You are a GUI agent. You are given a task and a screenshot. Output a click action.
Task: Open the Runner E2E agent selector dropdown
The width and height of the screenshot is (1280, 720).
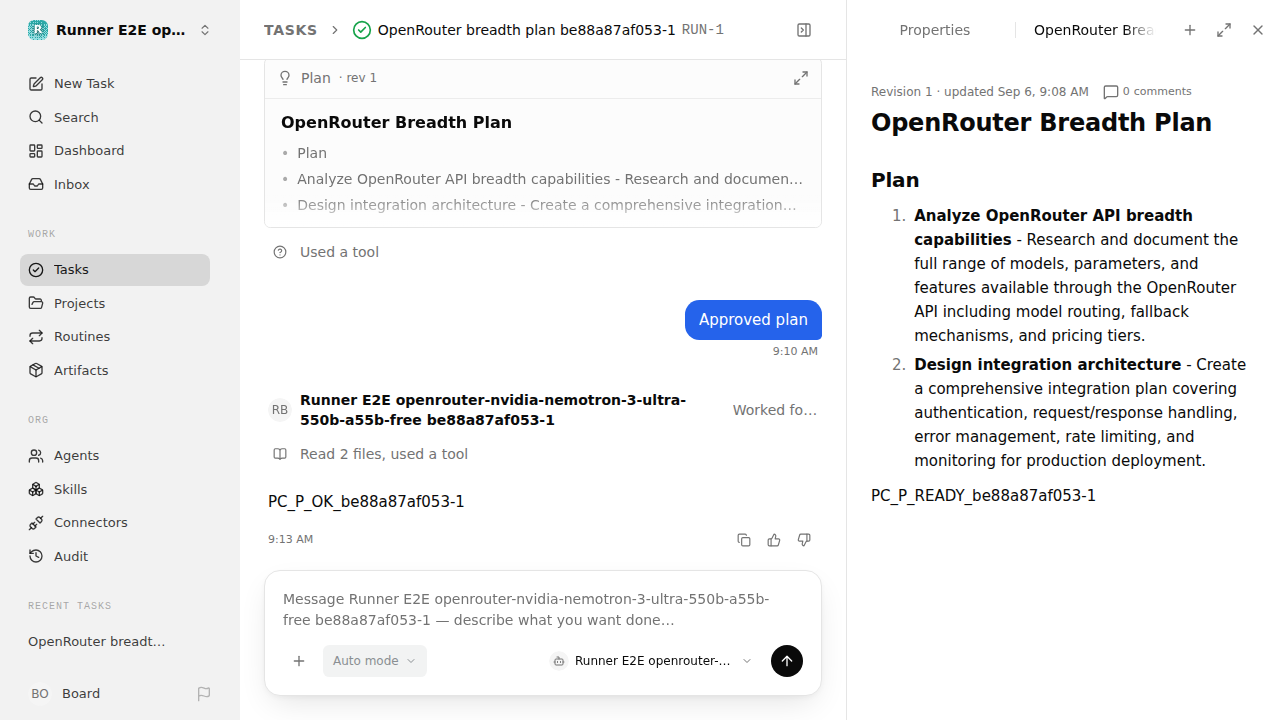(651, 661)
